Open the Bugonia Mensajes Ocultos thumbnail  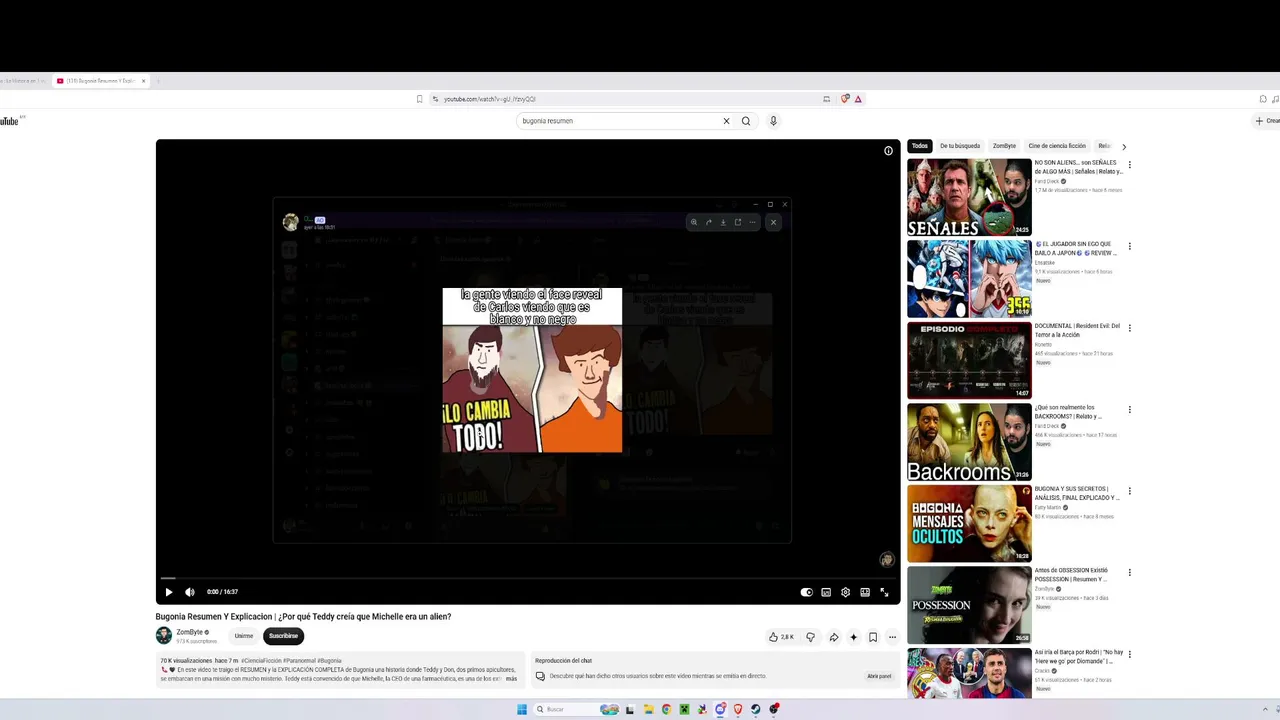click(969, 523)
